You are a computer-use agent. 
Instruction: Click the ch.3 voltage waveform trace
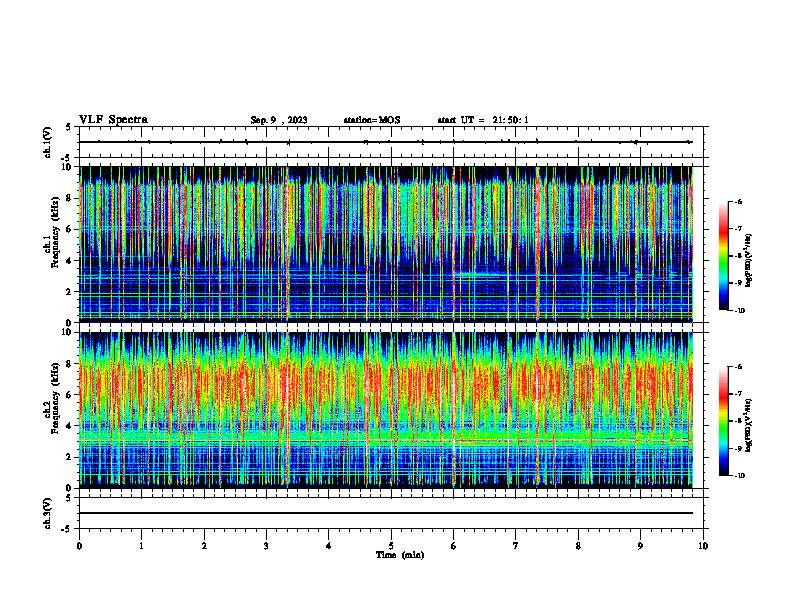pyautogui.click(x=386, y=513)
